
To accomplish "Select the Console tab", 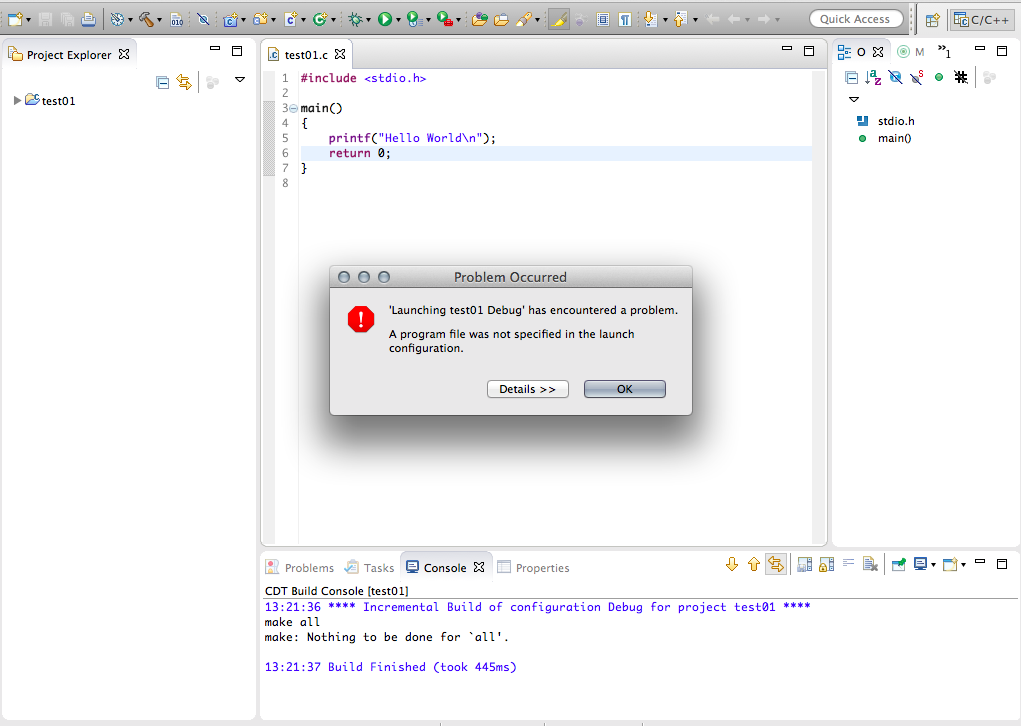I will (x=445, y=568).
